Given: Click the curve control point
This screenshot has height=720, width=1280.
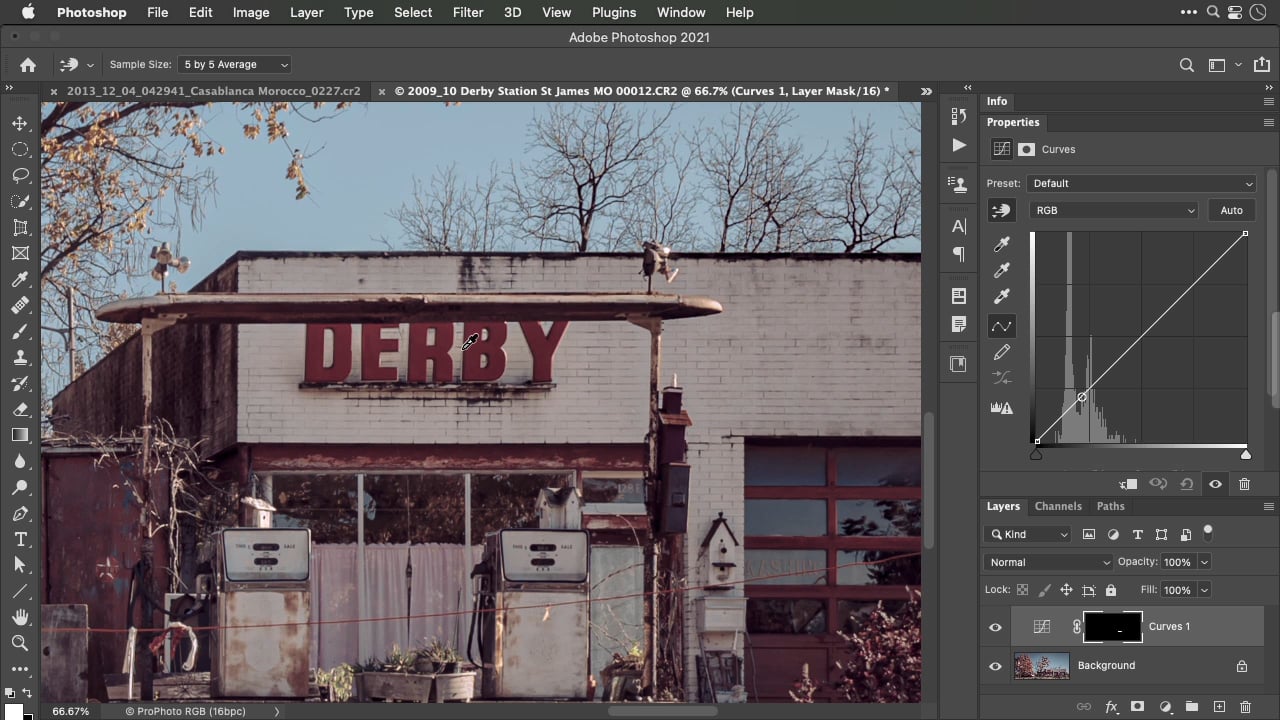Looking at the screenshot, I should click(1081, 397).
